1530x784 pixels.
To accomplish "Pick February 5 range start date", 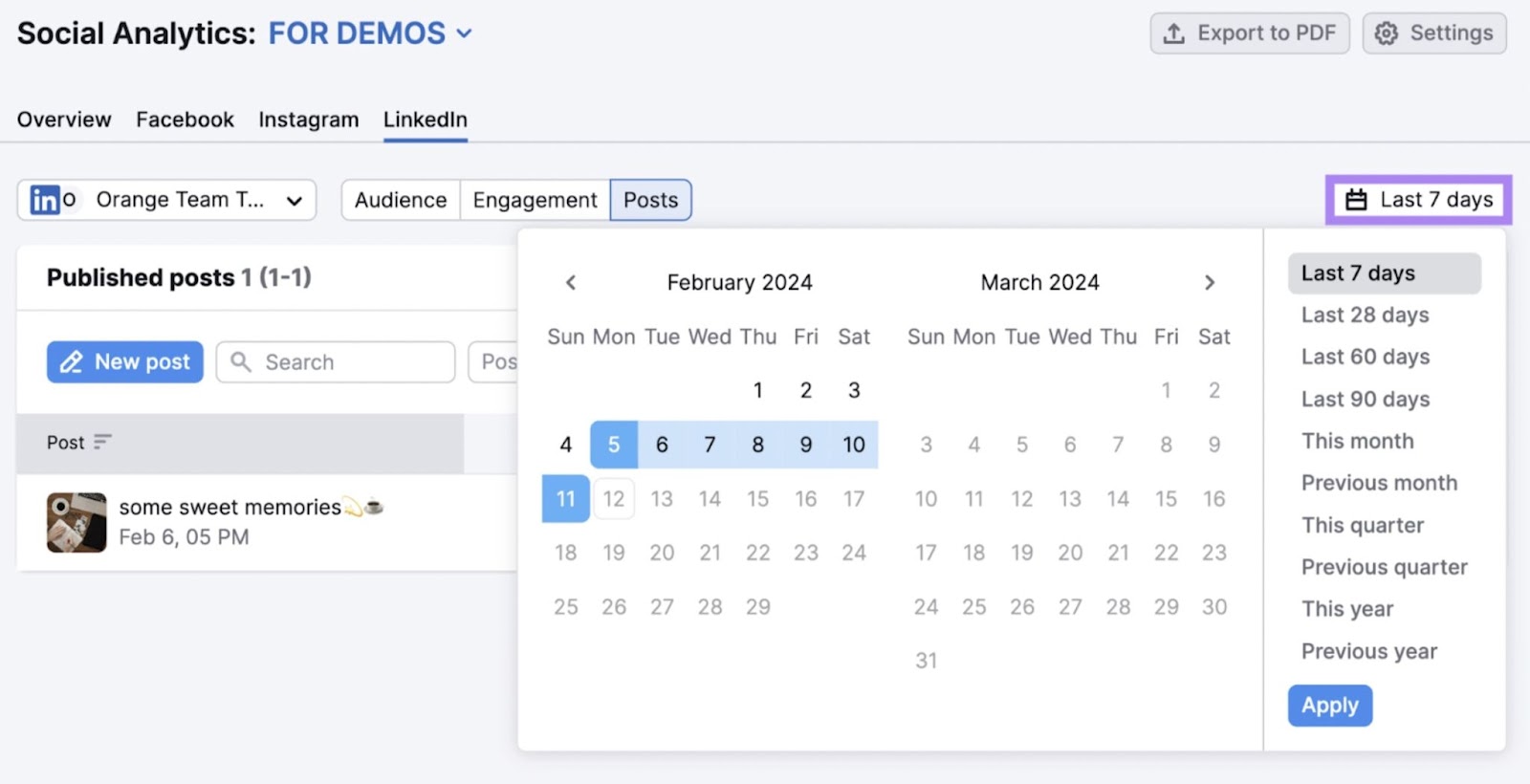I will (x=614, y=445).
